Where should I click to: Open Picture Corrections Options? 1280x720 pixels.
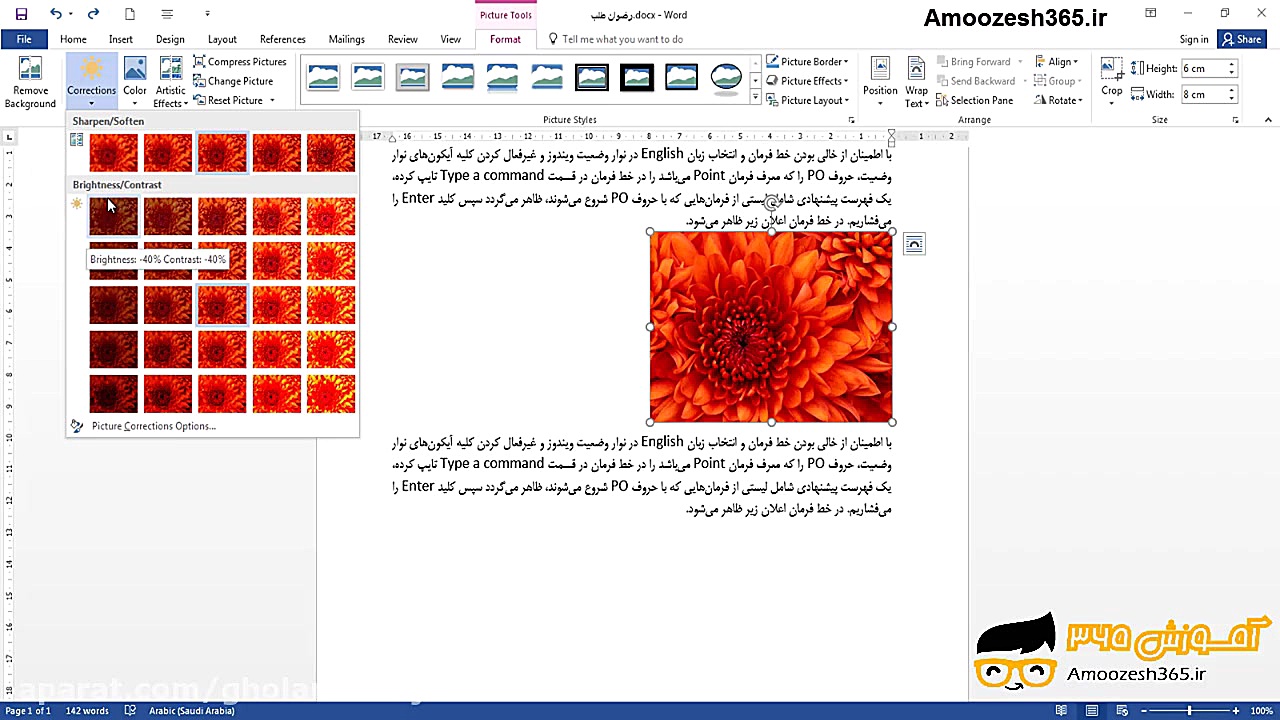point(153,425)
